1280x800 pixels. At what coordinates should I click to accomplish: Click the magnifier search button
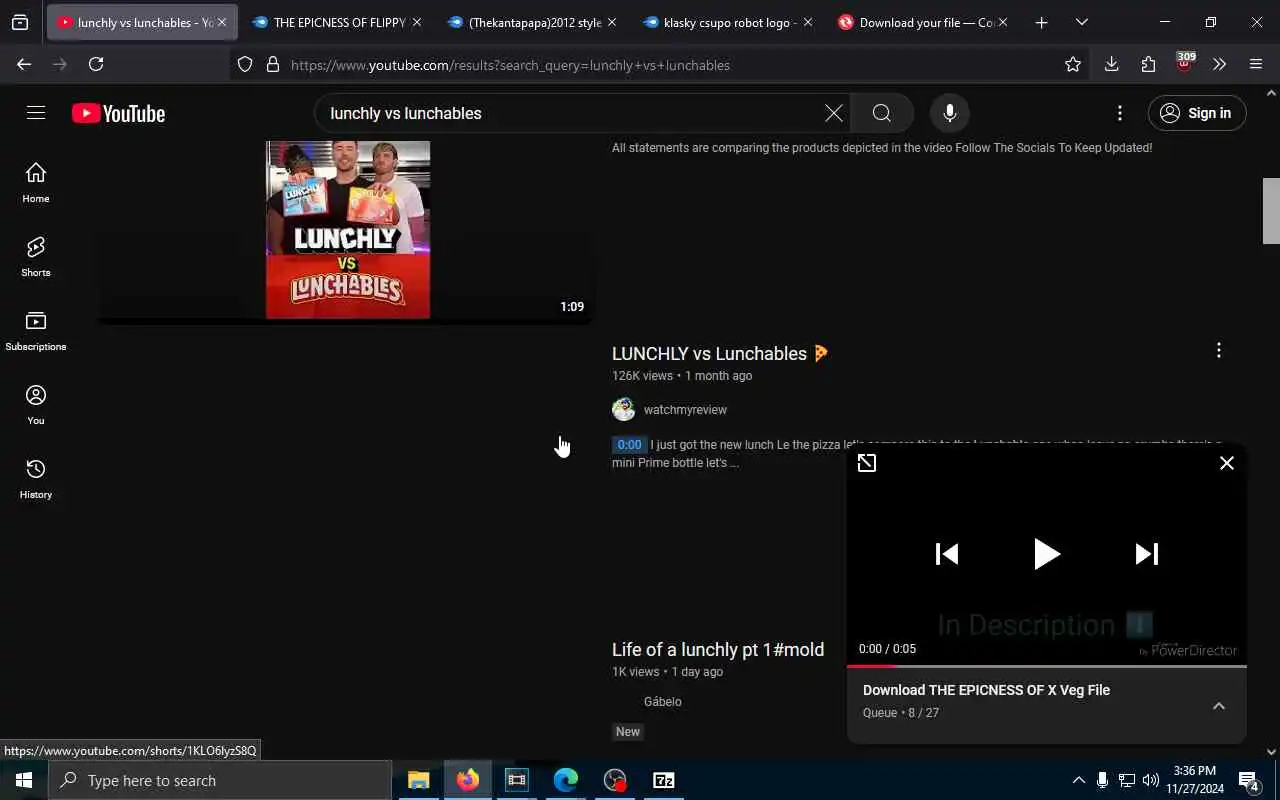(x=881, y=113)
